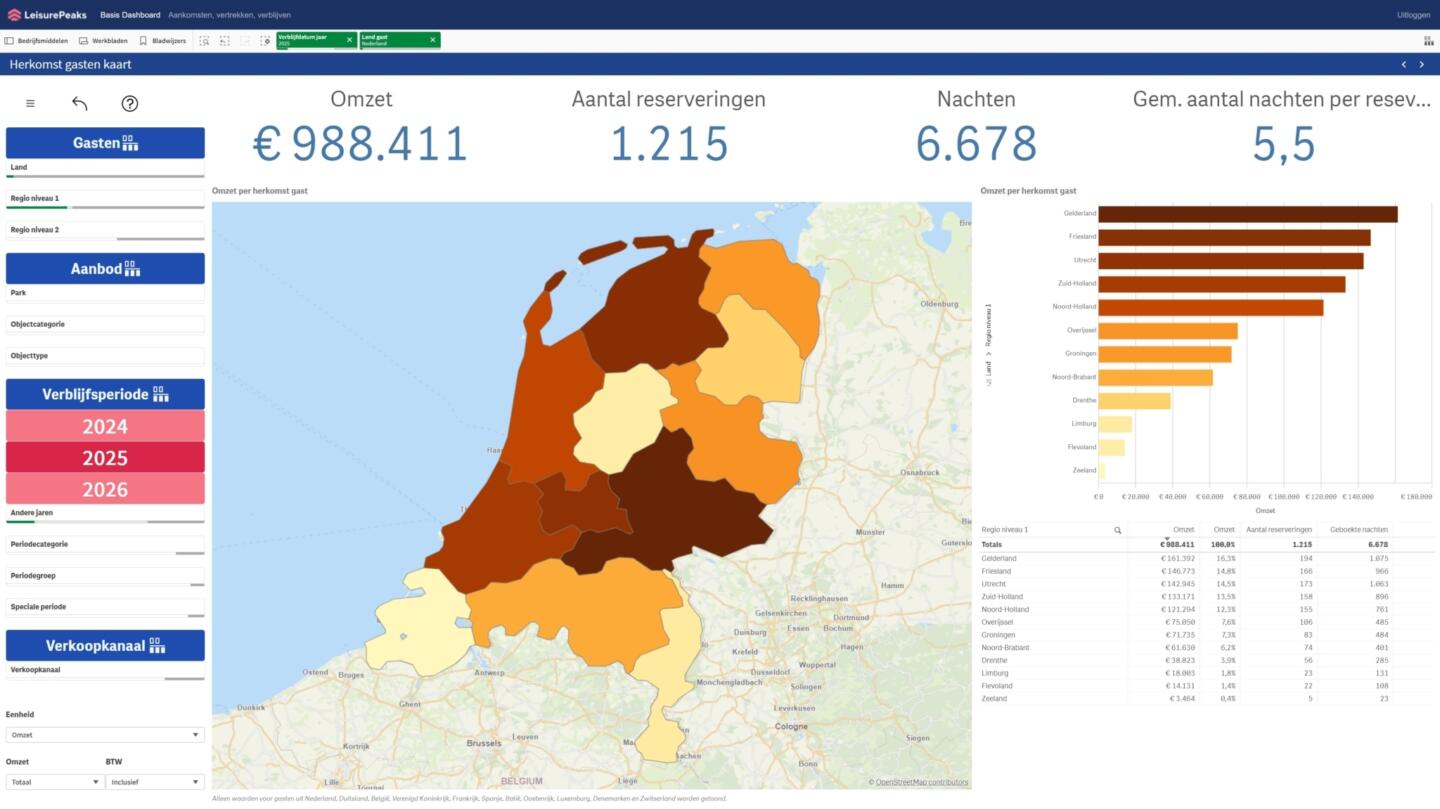The image size is (1440, 809).
Task: Go to previous sheet arrow
Action: [1404, 65]
